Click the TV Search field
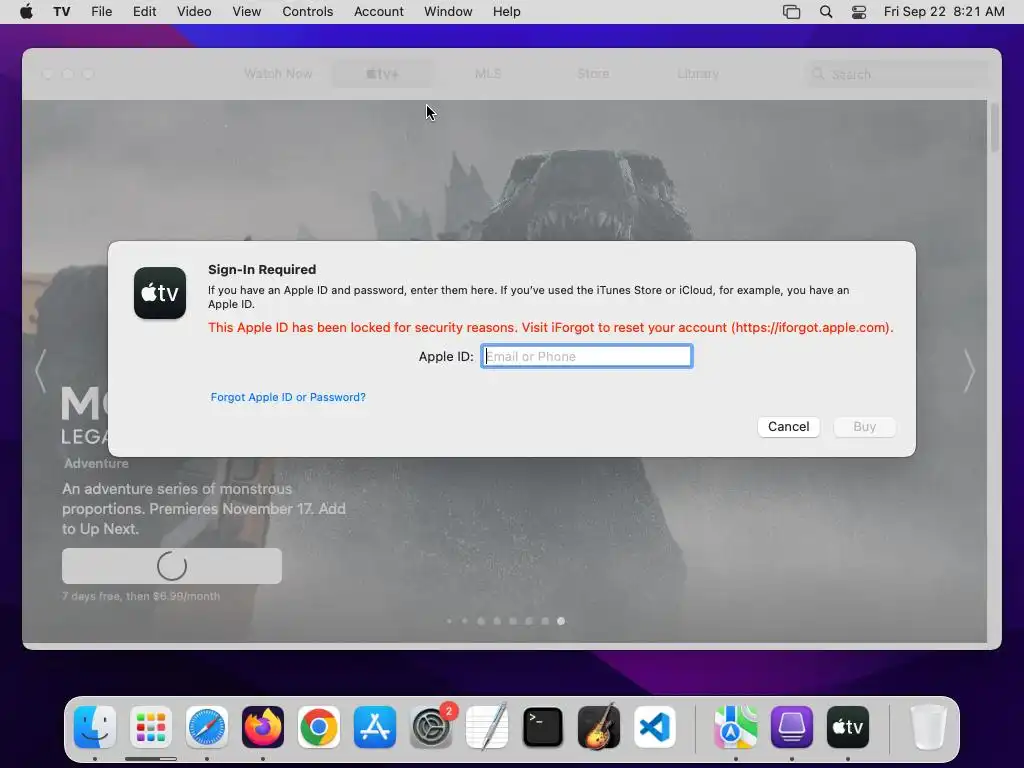This screenshot has height=768, width=1024. [898, 74]
